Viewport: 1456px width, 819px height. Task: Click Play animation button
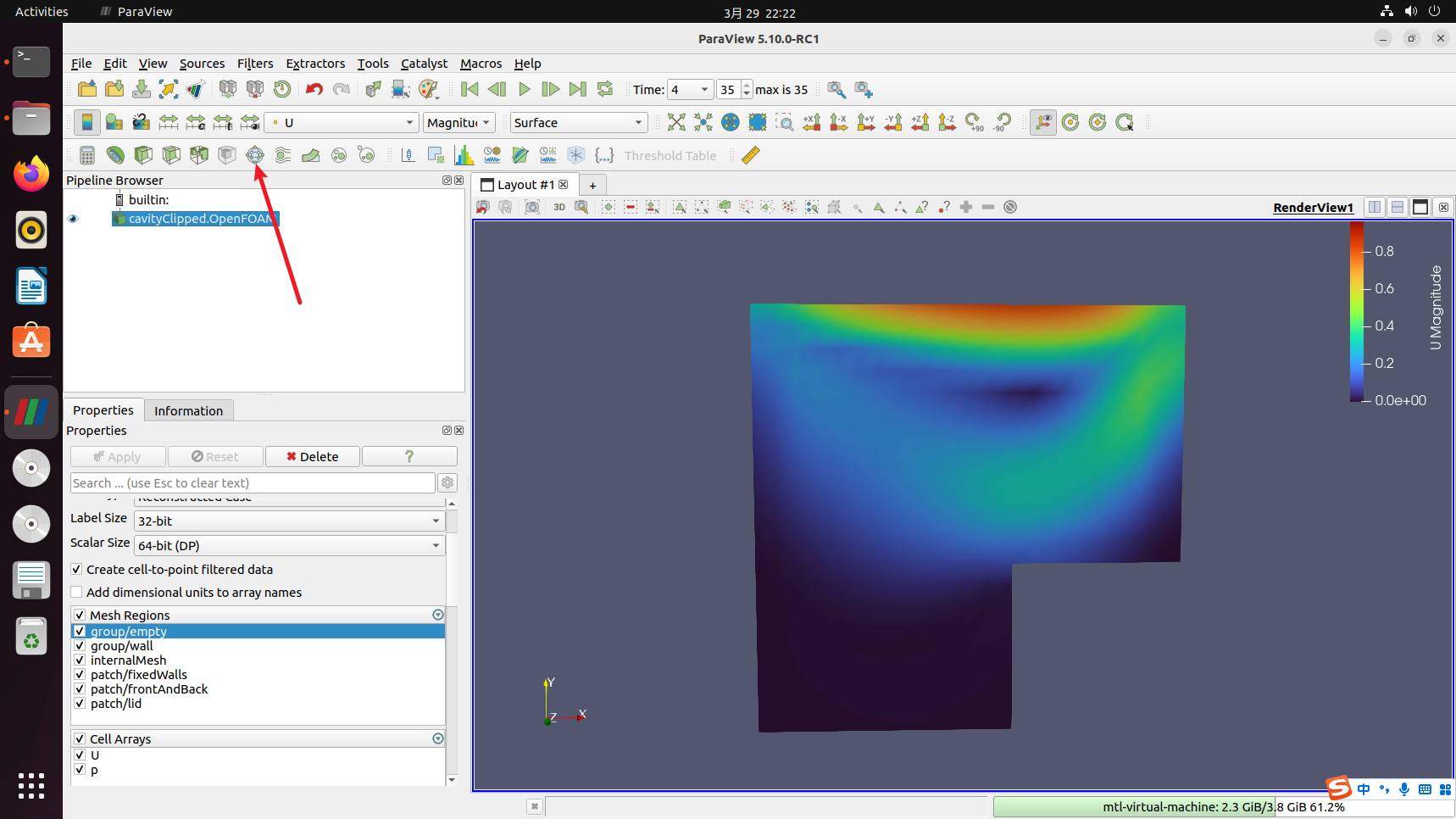[x=524, y=89]
